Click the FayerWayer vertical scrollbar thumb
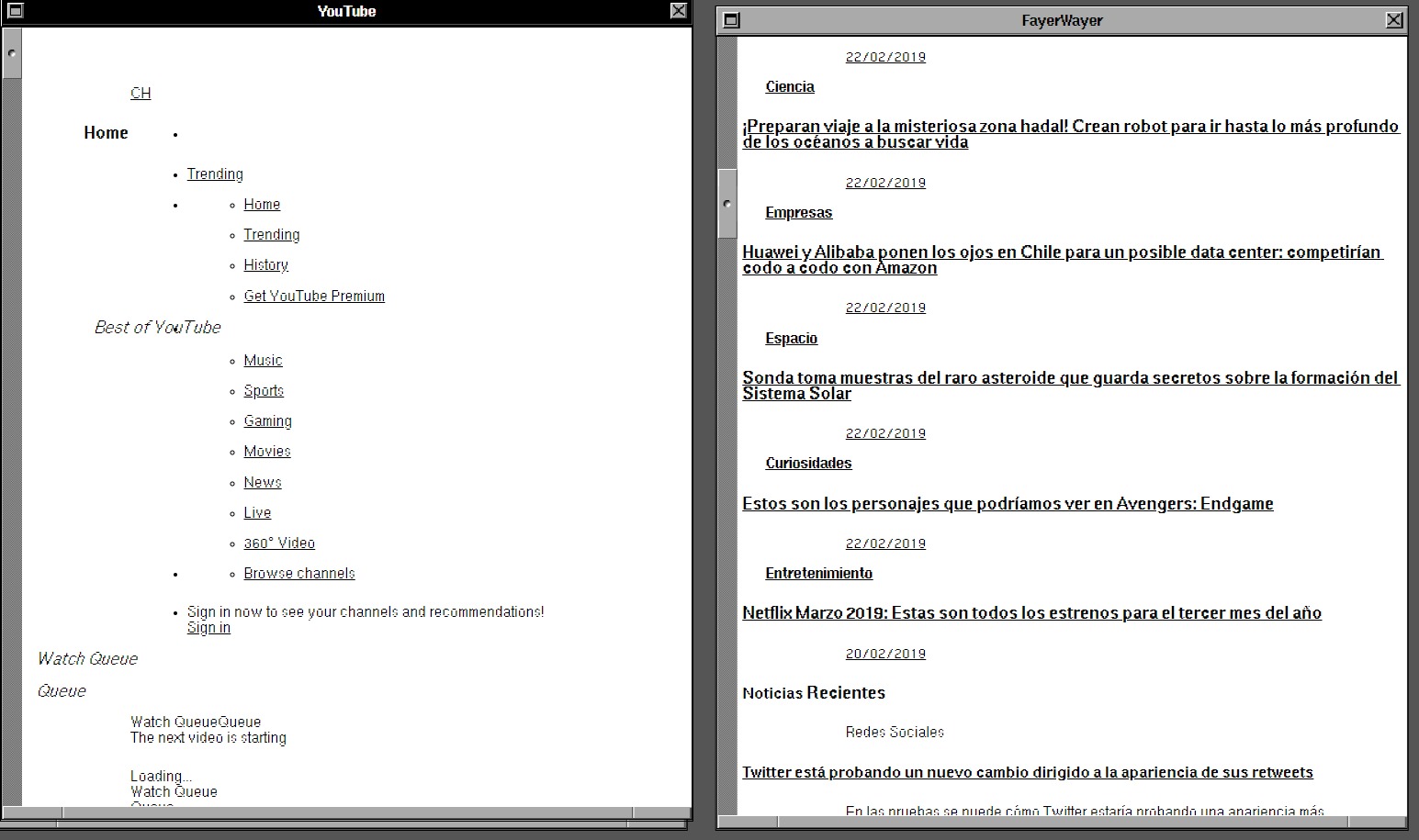Viewport: 1419px width, 840px height. [x=726, y=204]
